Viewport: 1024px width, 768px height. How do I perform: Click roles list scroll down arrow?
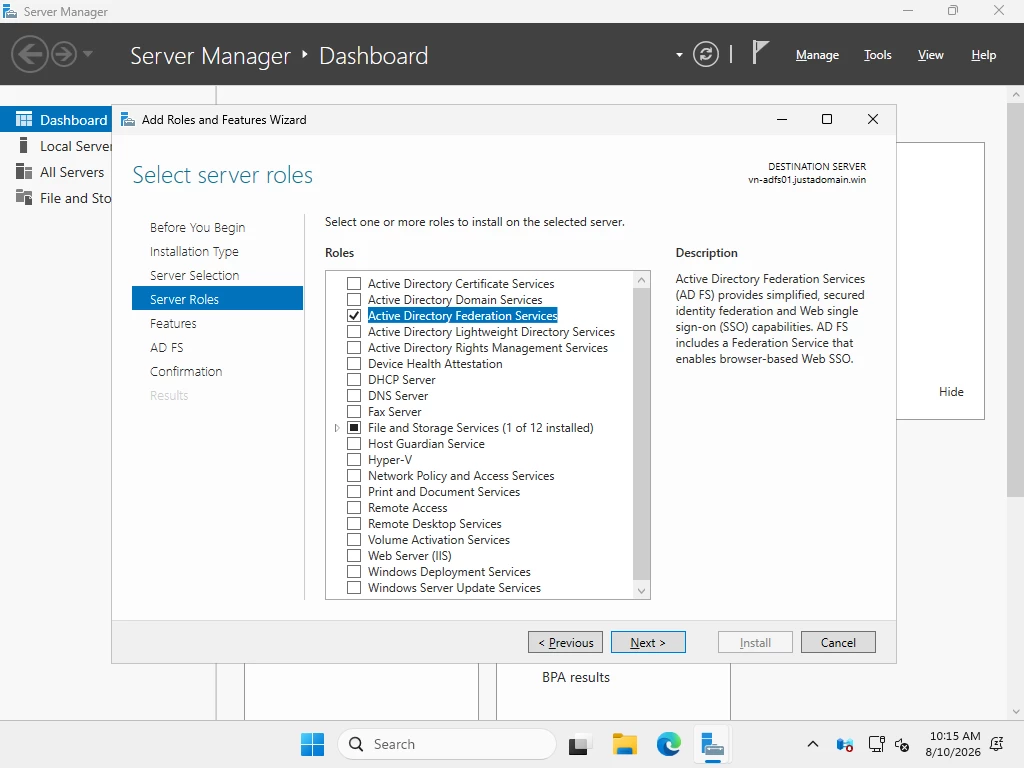click(641, 590)
